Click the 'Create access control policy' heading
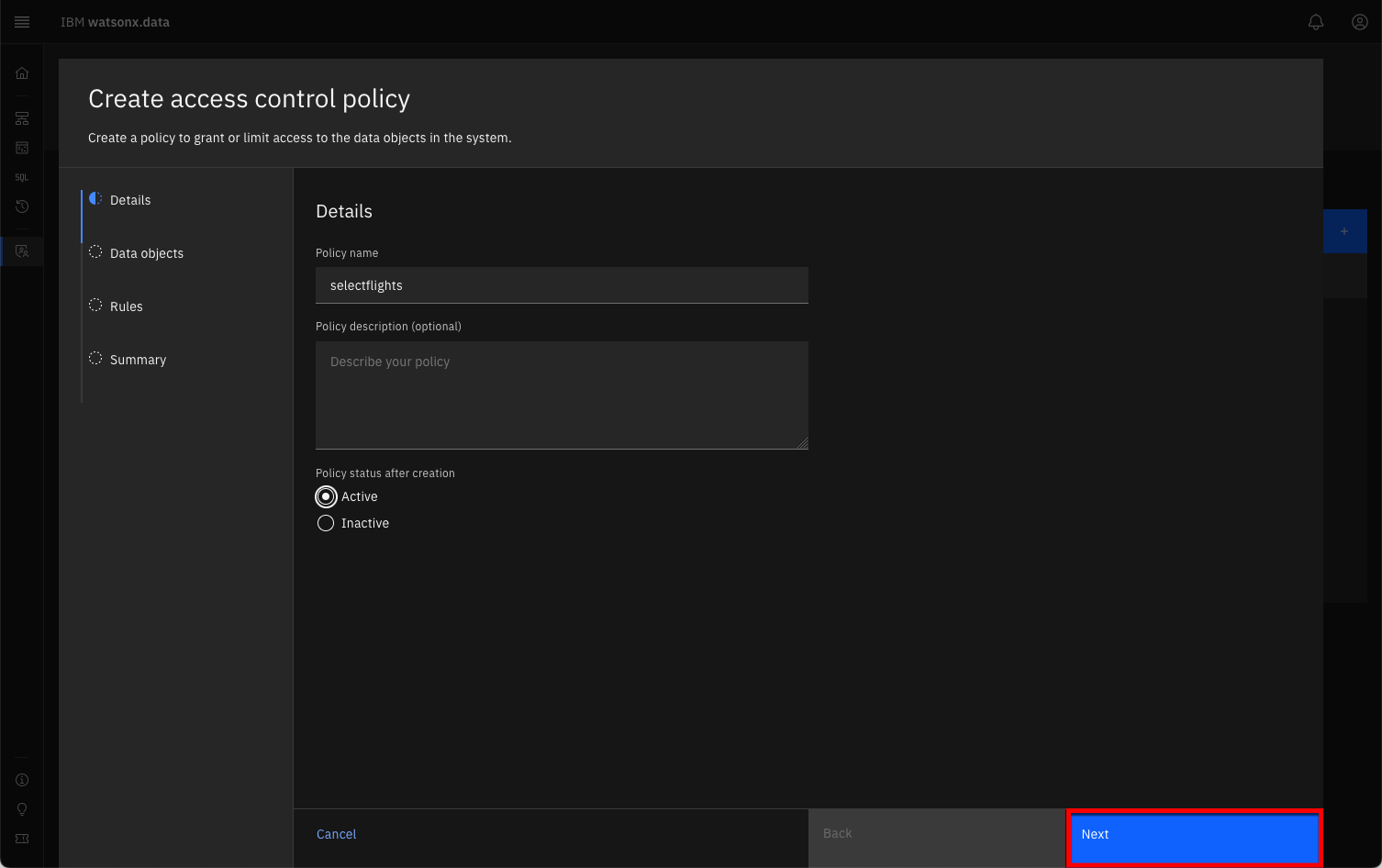 pos(249,99)
